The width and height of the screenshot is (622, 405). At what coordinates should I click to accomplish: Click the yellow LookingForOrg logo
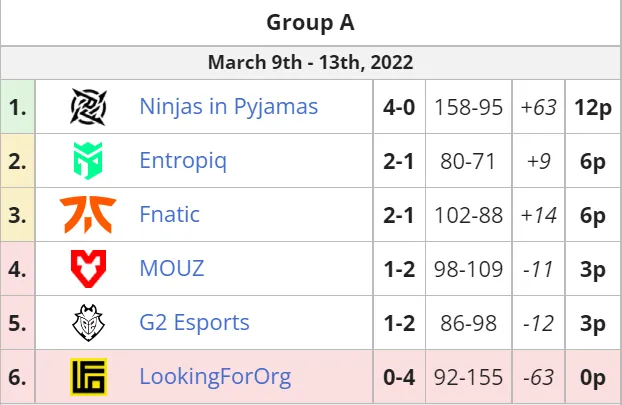tap(88, 377)
